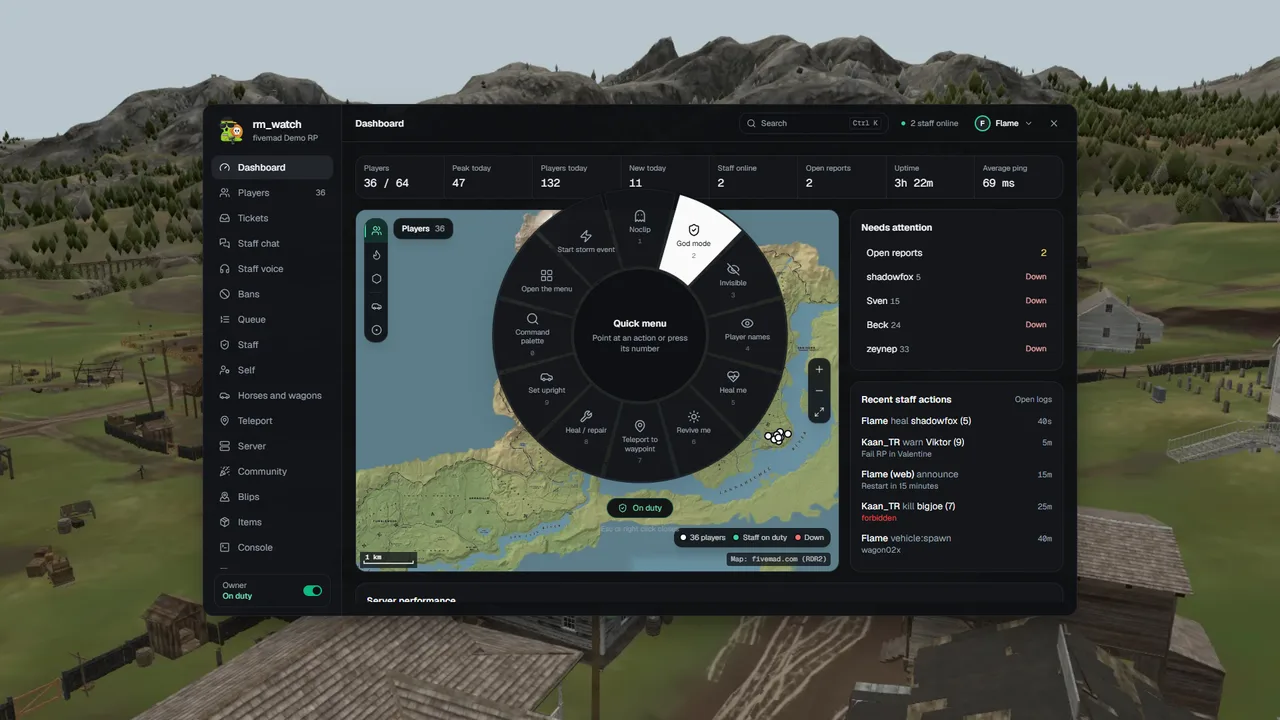The height and width of the screenshot is (720, 1280).
Task: Expand the map to fullscreen
Action: (819, 411)
